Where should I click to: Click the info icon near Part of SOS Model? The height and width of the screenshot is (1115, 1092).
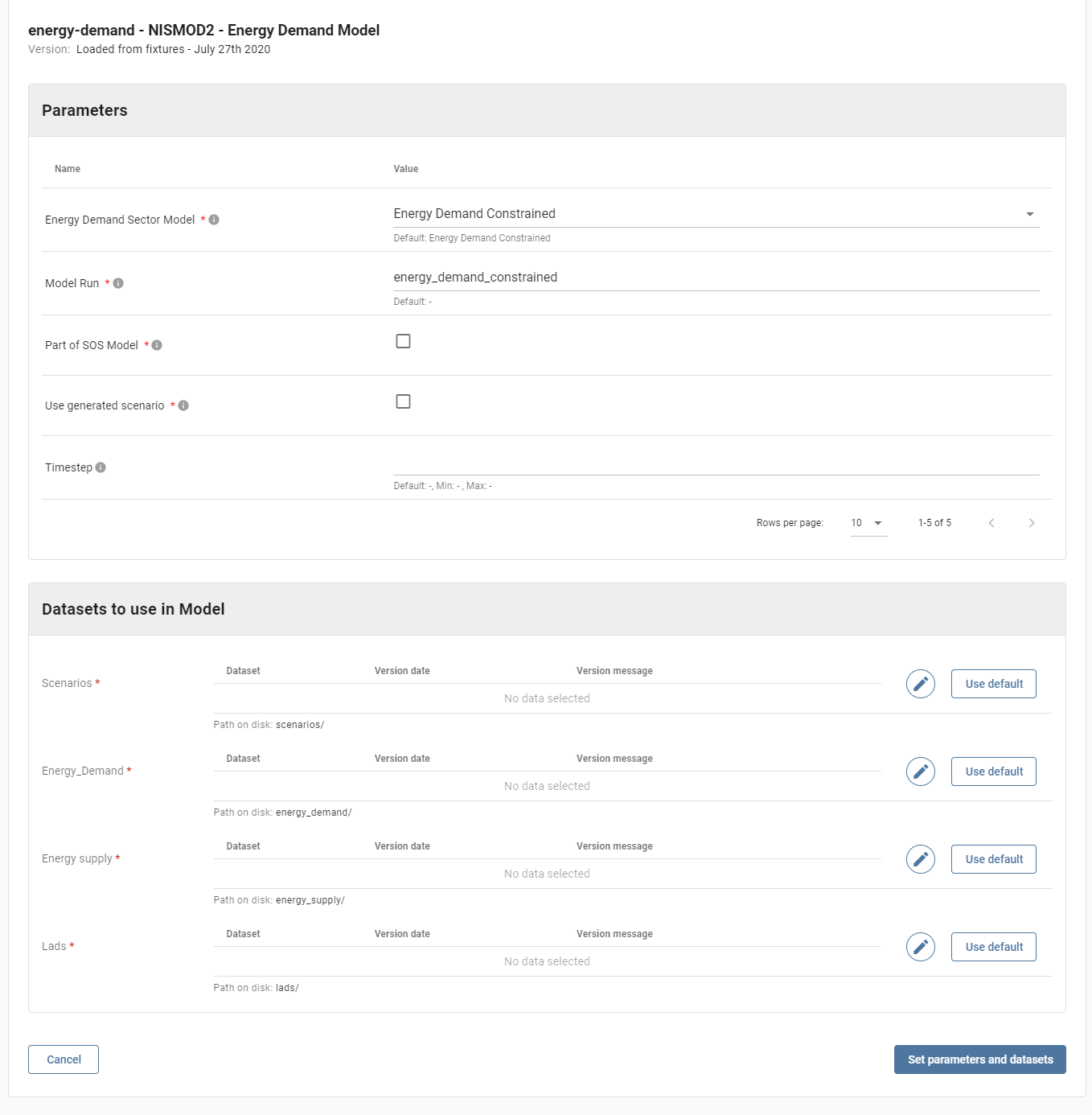(x=157, y=344)
